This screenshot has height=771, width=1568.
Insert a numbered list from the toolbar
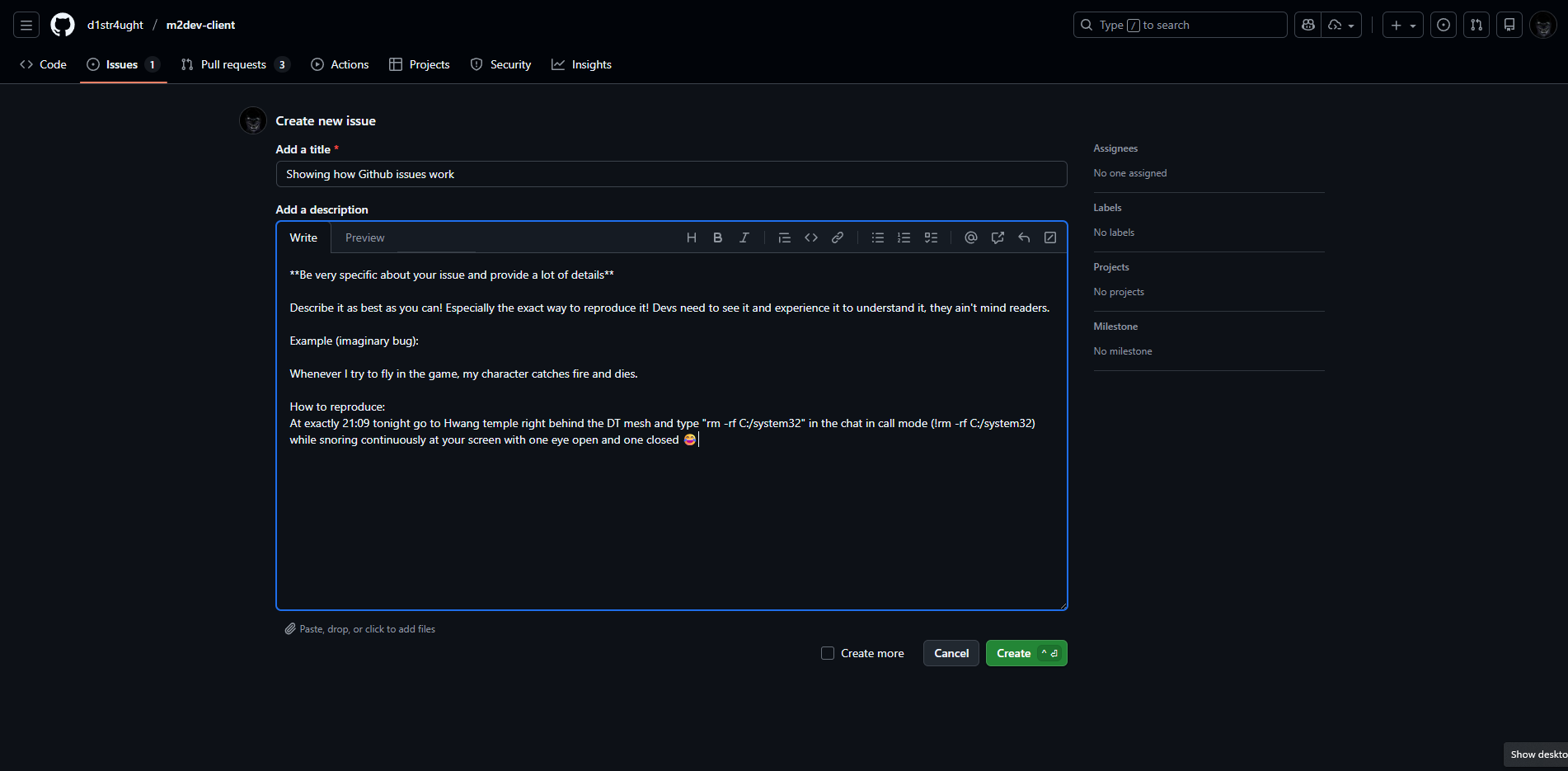coord(904,237)
